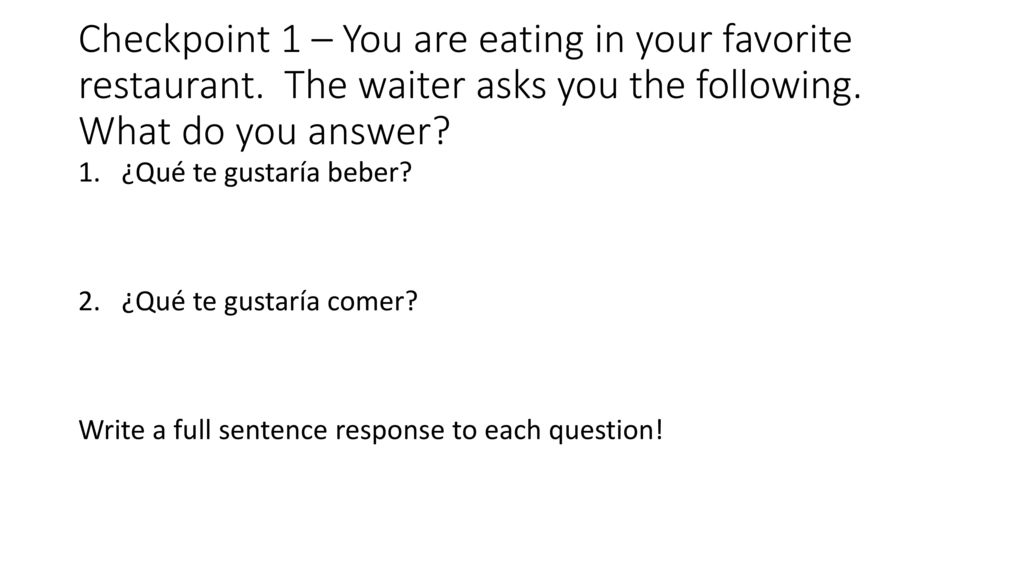
Task: Click the "Write a full sentence response" instruction
Action: click(x=371, y=430)
